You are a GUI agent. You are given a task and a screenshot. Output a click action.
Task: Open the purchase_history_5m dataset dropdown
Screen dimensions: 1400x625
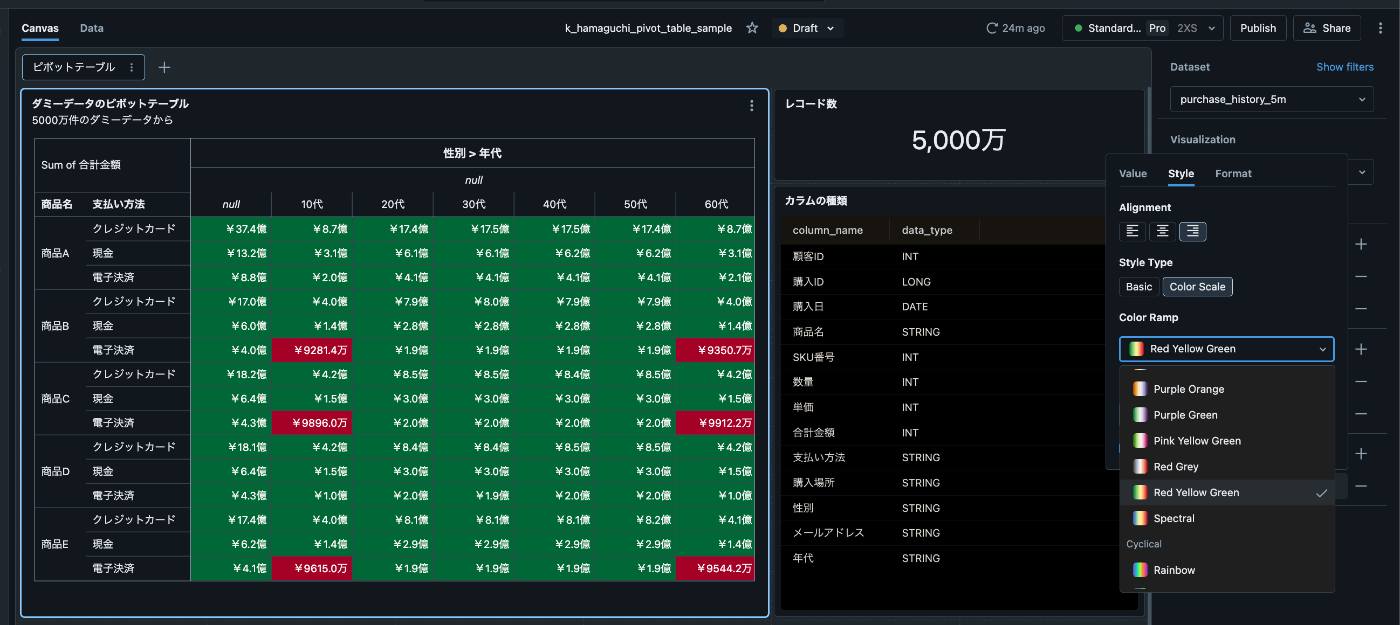pyautogui.click(x=1272, y=99)
